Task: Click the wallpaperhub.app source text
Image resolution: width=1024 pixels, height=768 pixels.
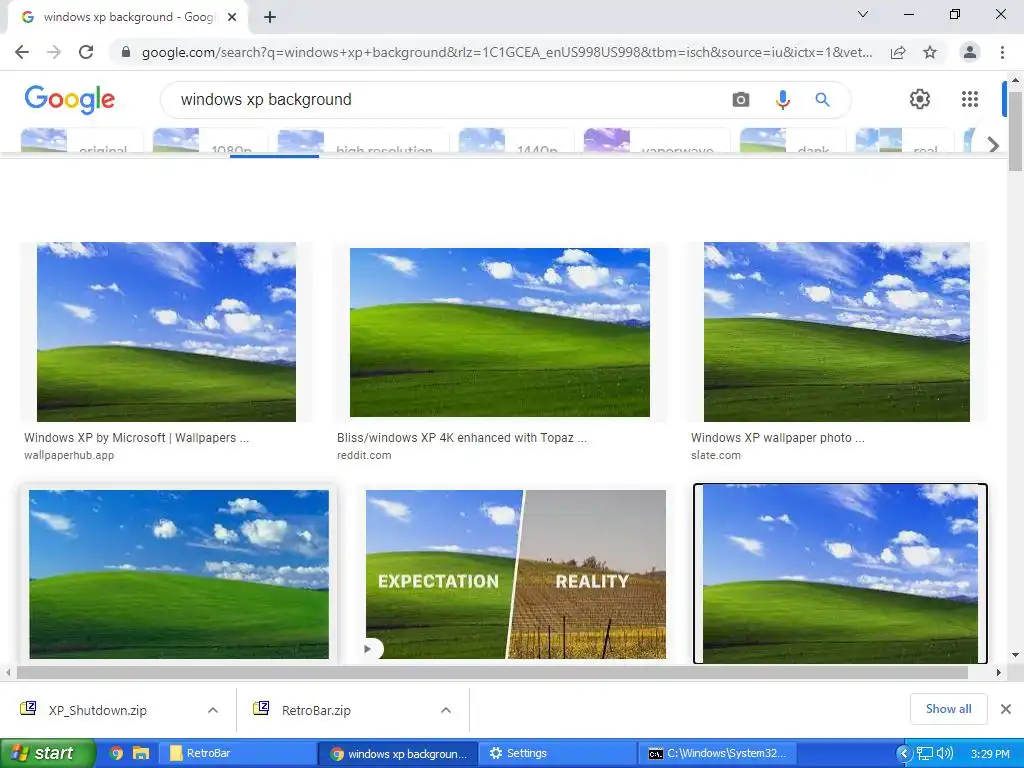Action: [69, 455]
